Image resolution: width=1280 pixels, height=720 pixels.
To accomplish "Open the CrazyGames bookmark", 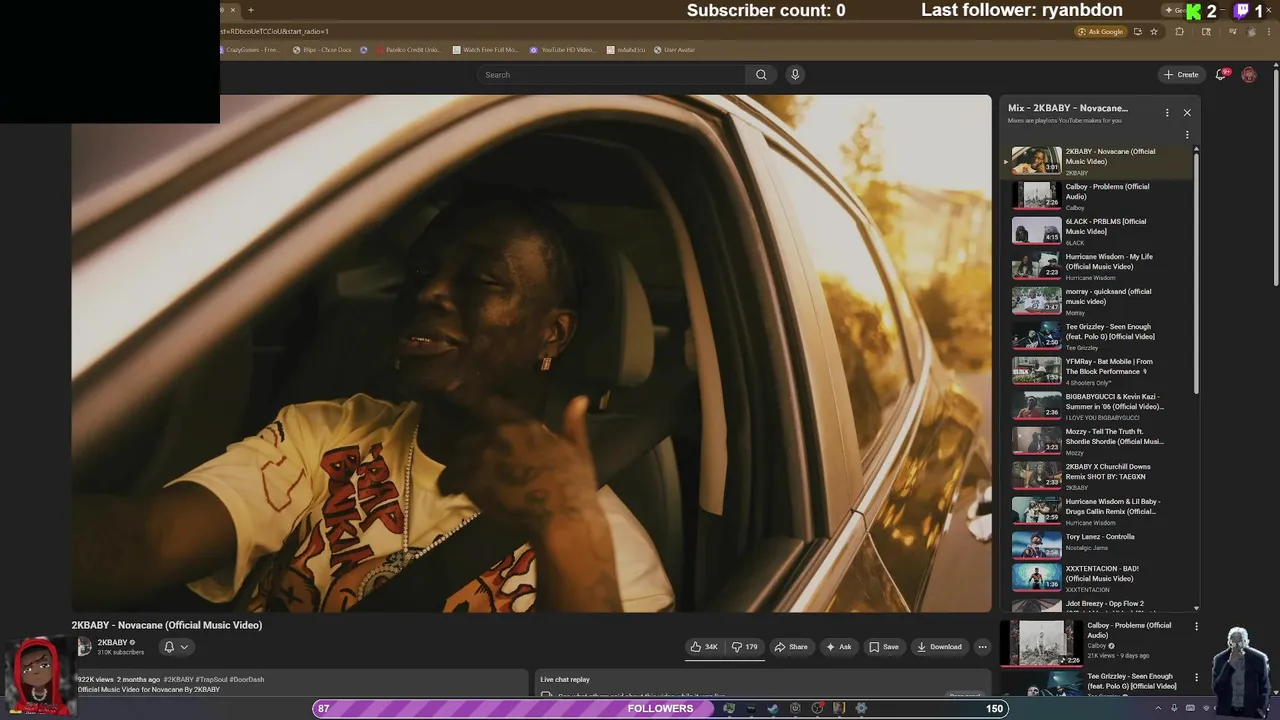I will click(x=250, y=50).
